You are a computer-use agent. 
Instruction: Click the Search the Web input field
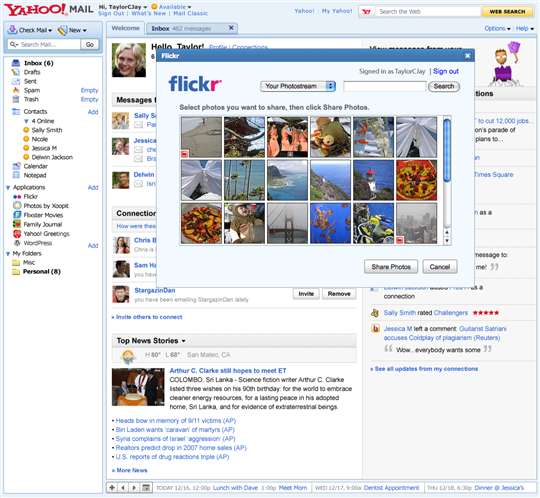[x=428, y=11]
